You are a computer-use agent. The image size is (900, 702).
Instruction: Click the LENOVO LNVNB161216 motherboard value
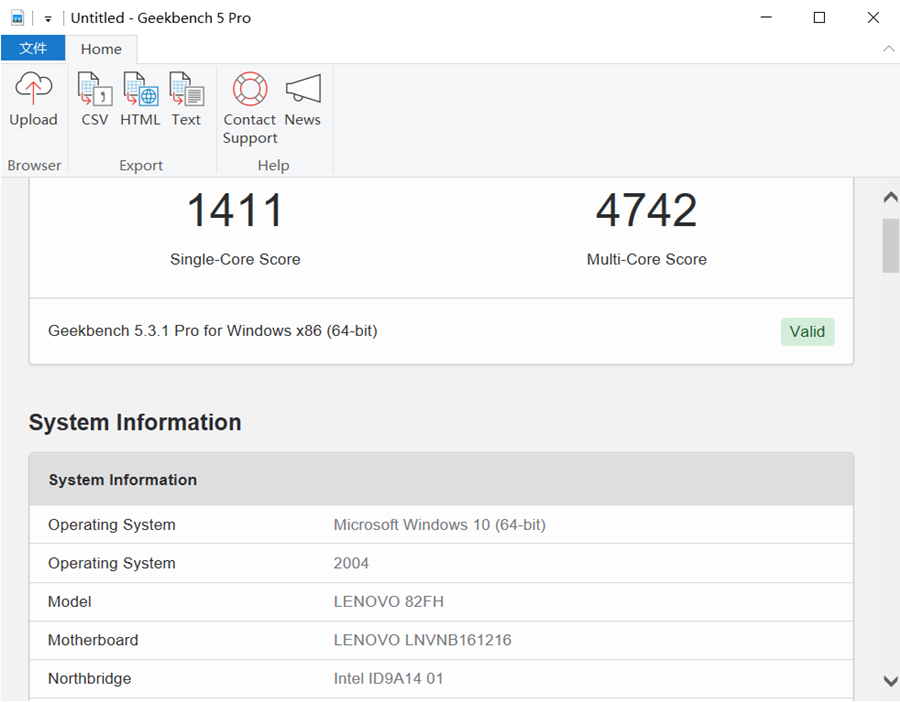click(422, 640)
